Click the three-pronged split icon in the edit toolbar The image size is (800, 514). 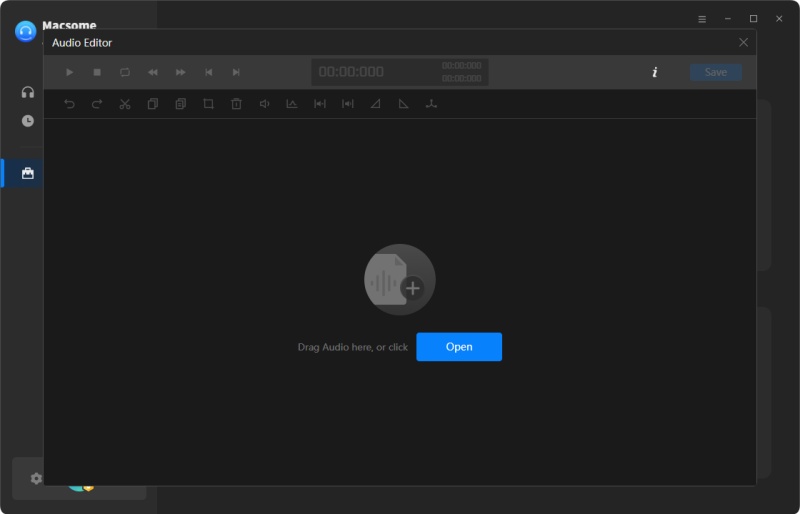[431, 104]
